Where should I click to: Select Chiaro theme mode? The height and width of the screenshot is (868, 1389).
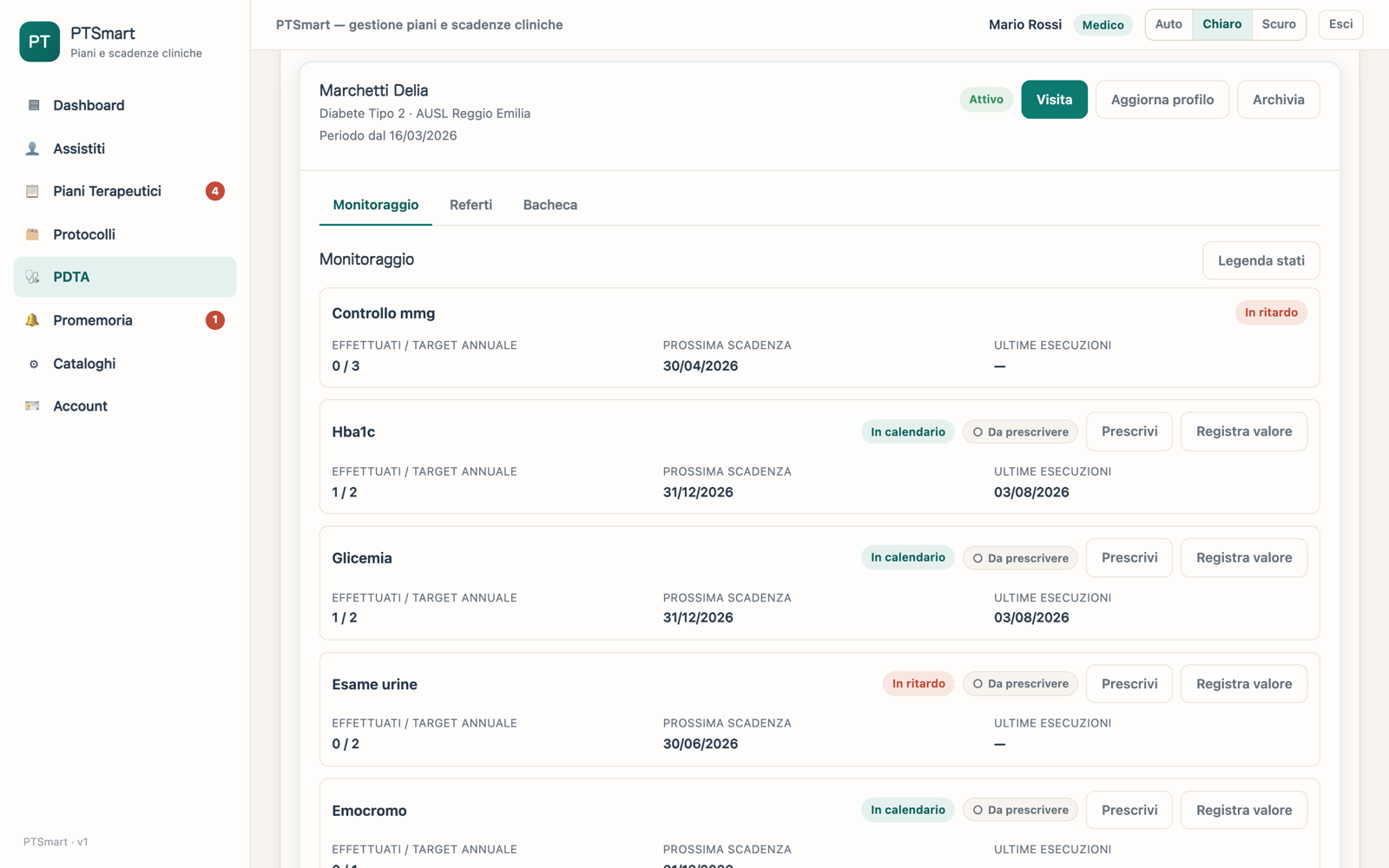coord(1221,24)
